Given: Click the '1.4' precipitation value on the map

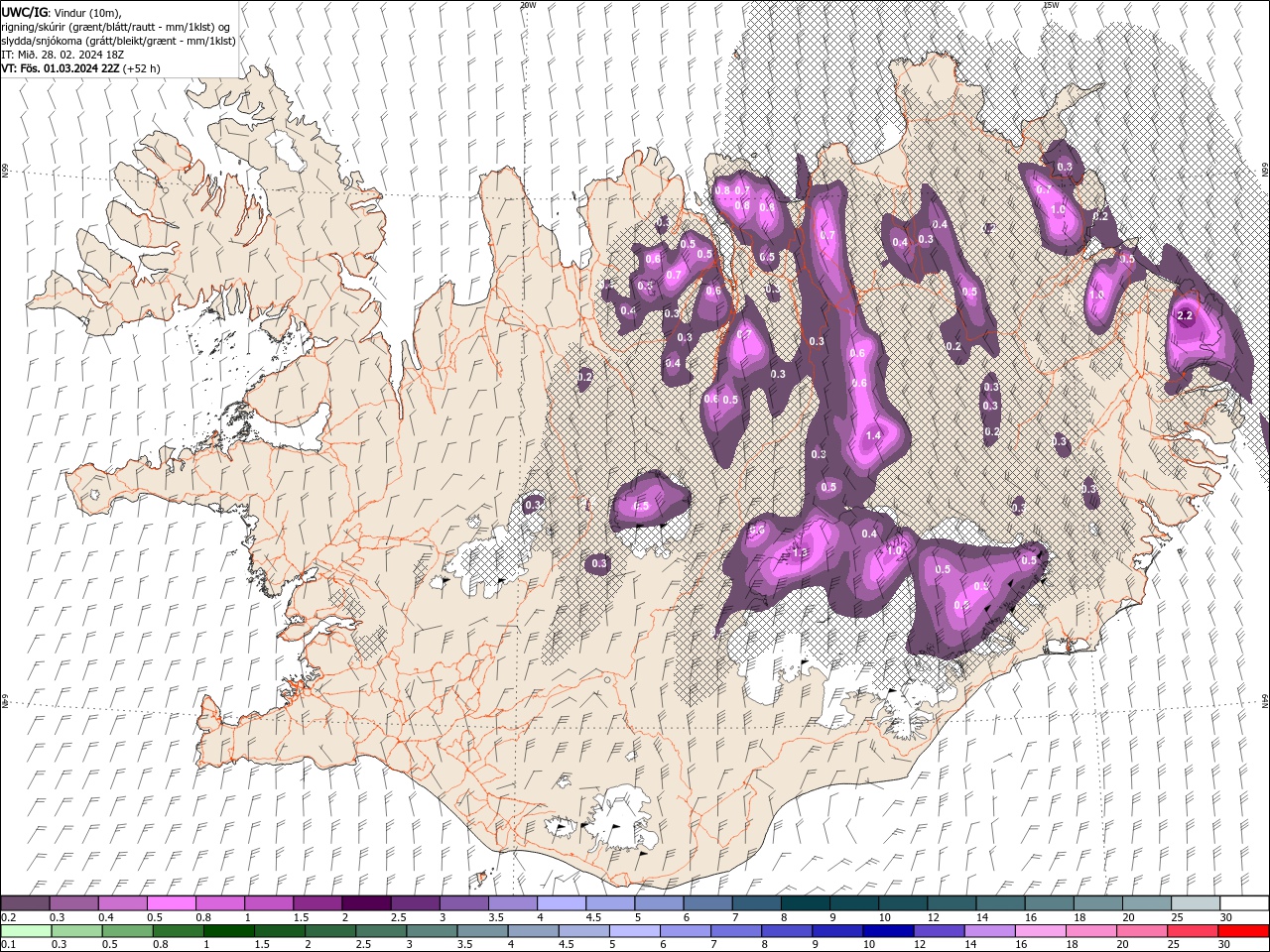Looking at the screenshot, I should point(873,435).
